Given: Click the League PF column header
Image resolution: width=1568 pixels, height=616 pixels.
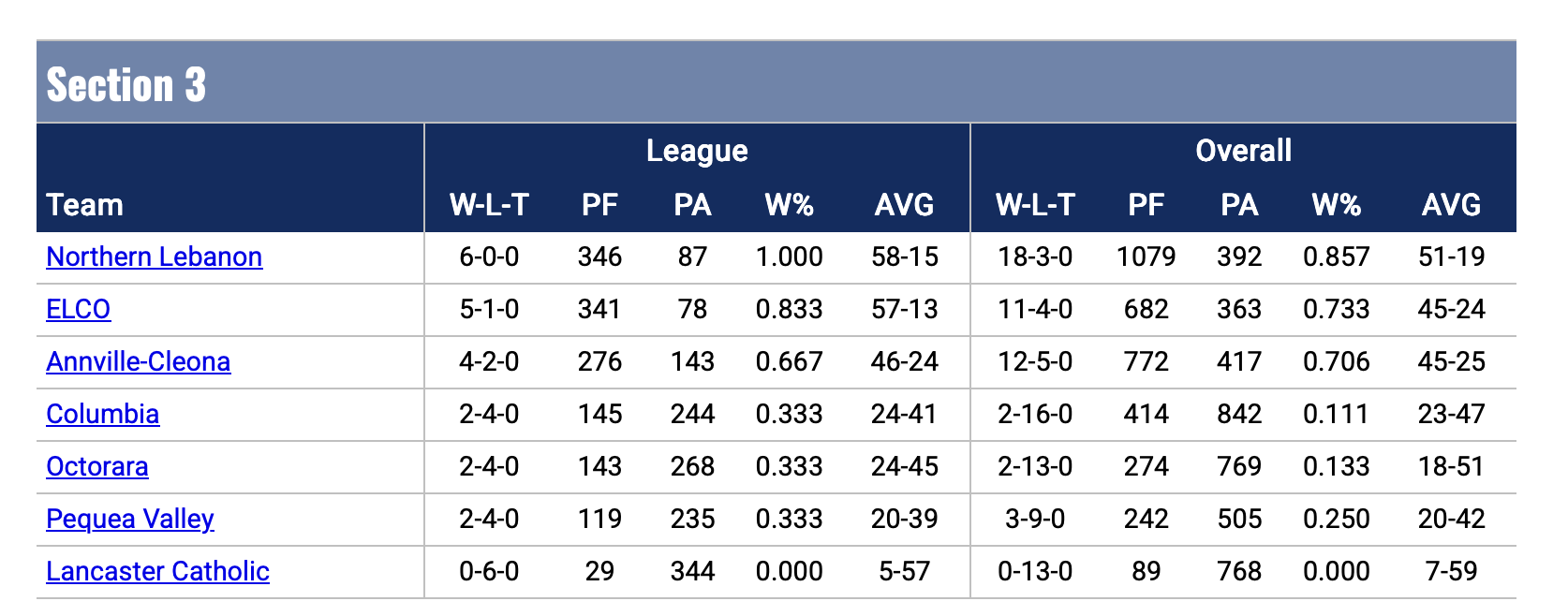Looking at the screenshot, I should pyautogui.click(x=599, y=204).
